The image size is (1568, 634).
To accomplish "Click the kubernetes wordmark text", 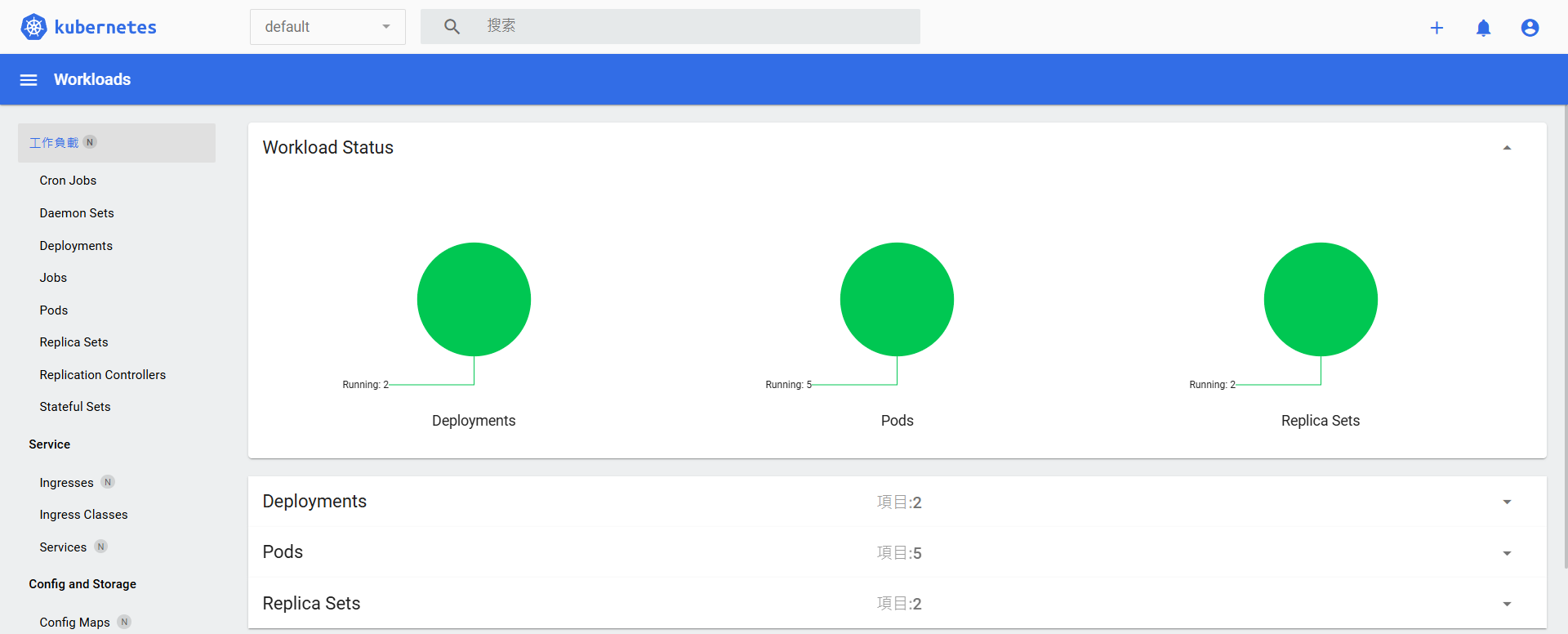I will click(x=105, y=27).
